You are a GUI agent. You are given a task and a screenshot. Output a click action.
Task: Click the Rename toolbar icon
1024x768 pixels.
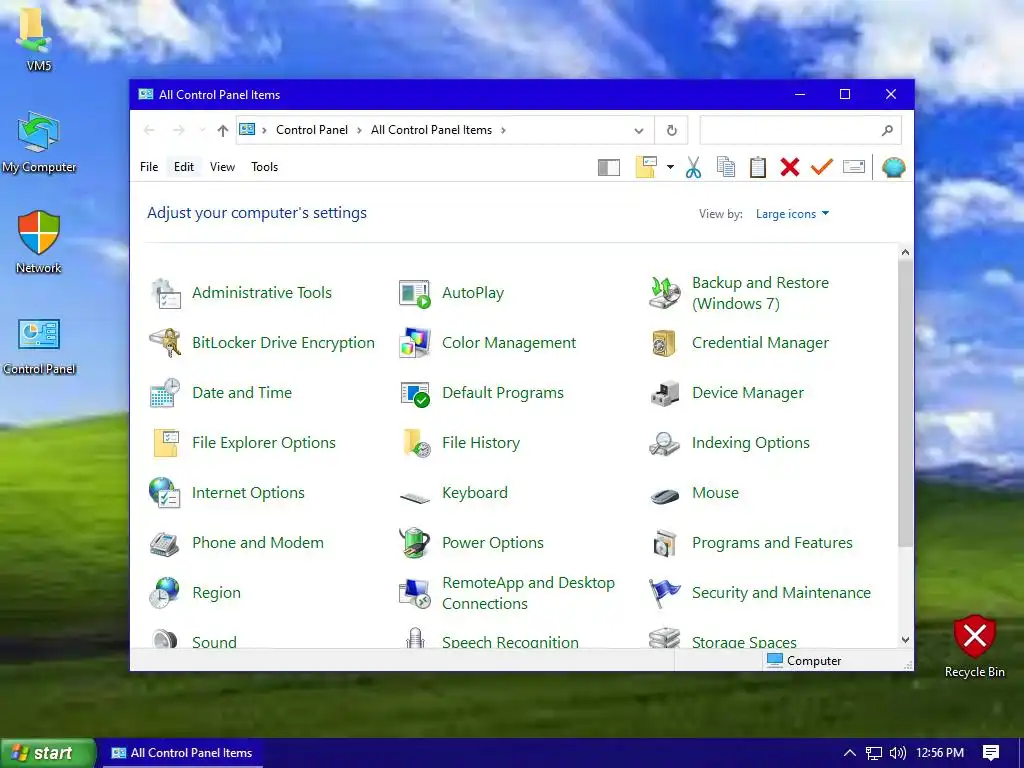click(x=854, y=167)
